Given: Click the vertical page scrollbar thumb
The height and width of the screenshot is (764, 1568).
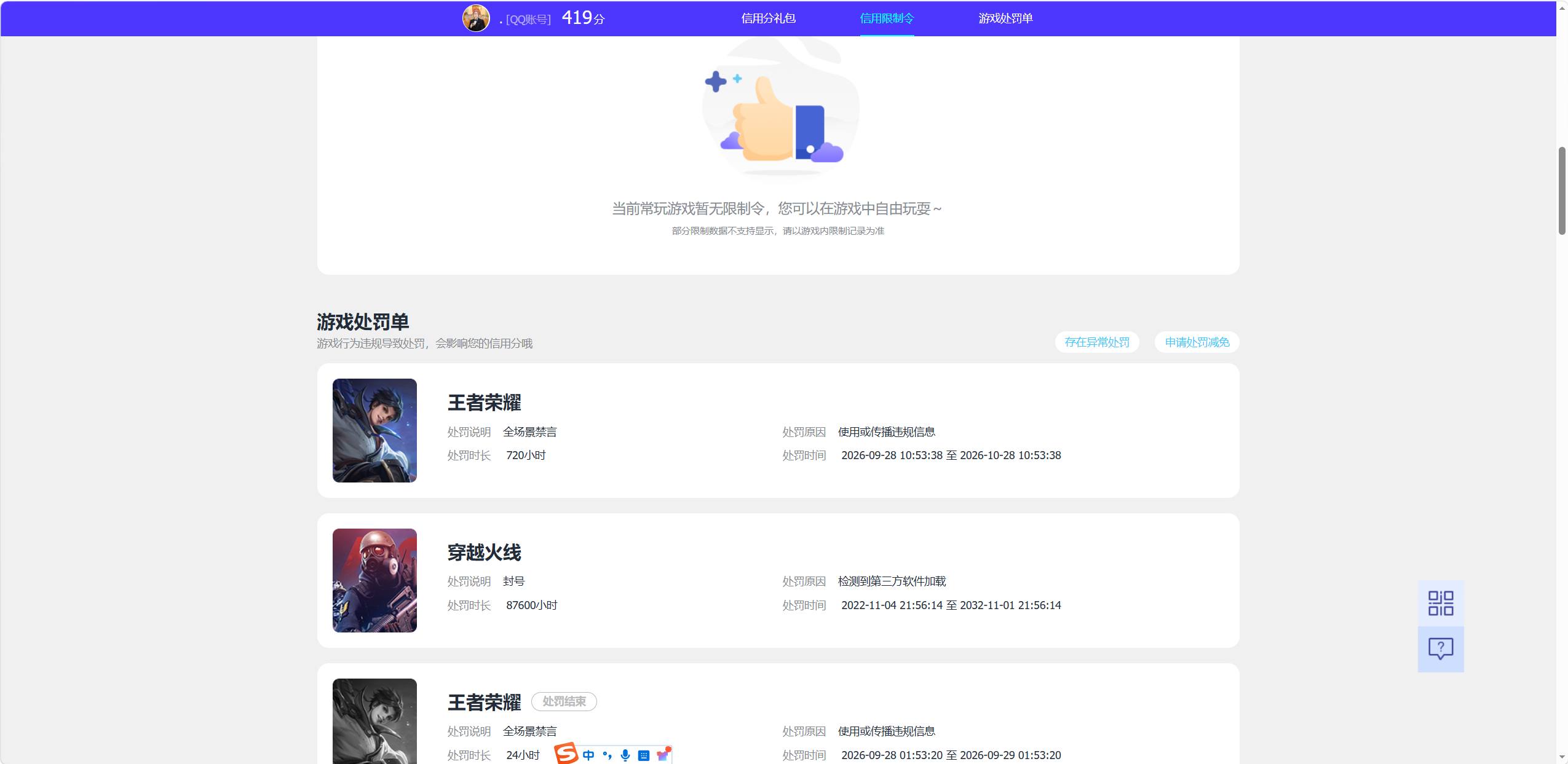Looking at the screenshot, I should [x=1562, y=191].
